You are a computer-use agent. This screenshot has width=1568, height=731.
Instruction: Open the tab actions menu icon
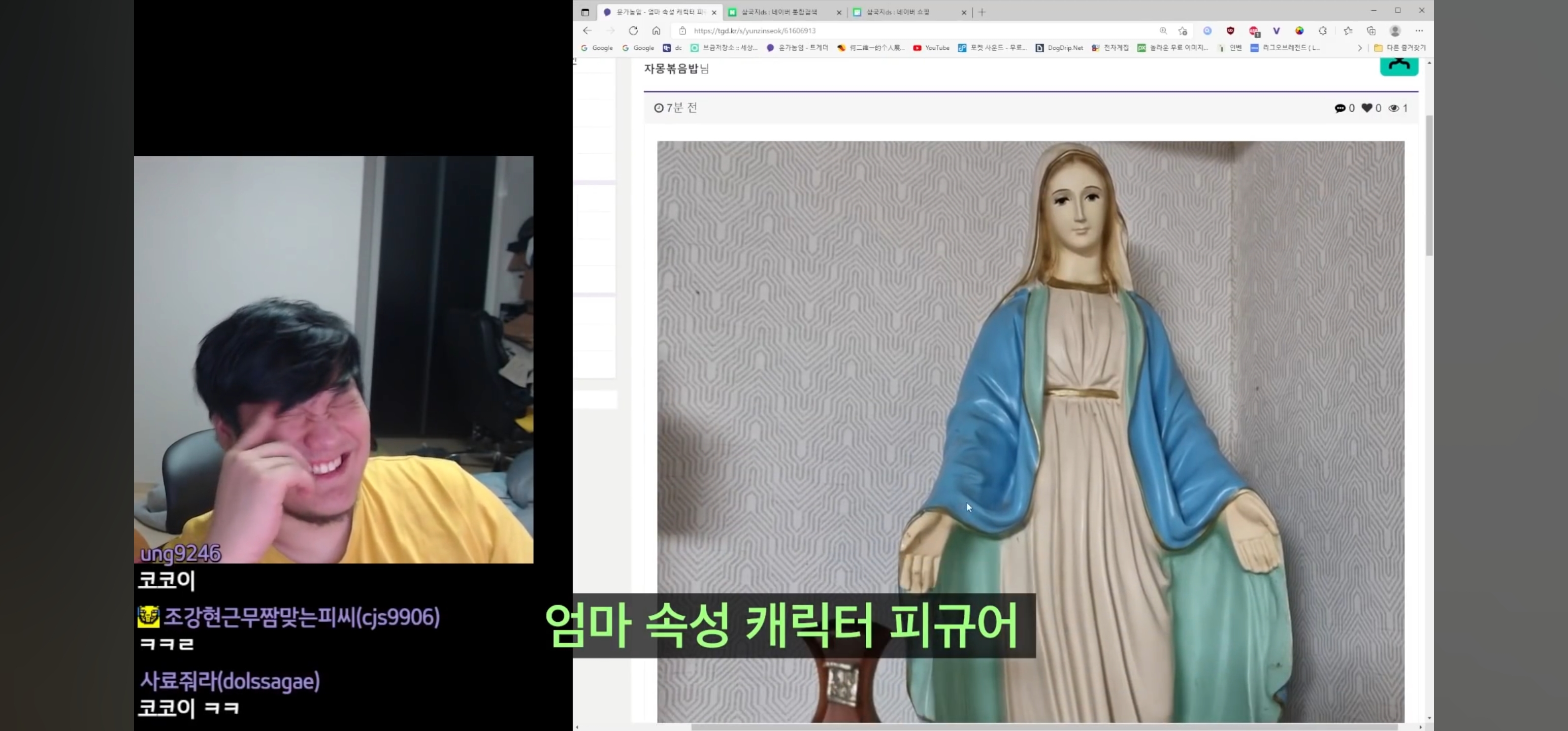pyautogui.click(x=585, y=12)
